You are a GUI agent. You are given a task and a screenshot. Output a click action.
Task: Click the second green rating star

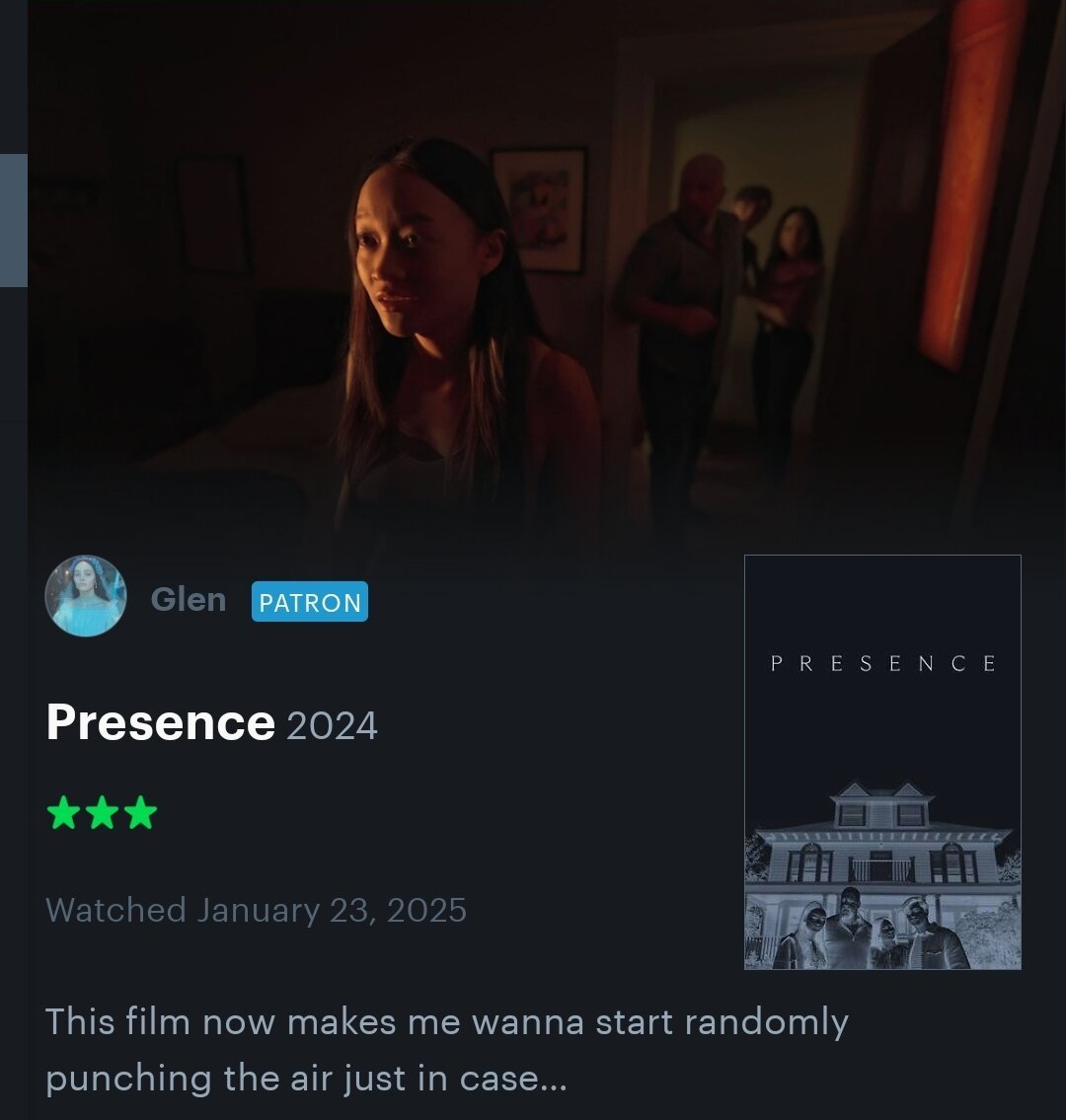point(102,813)
